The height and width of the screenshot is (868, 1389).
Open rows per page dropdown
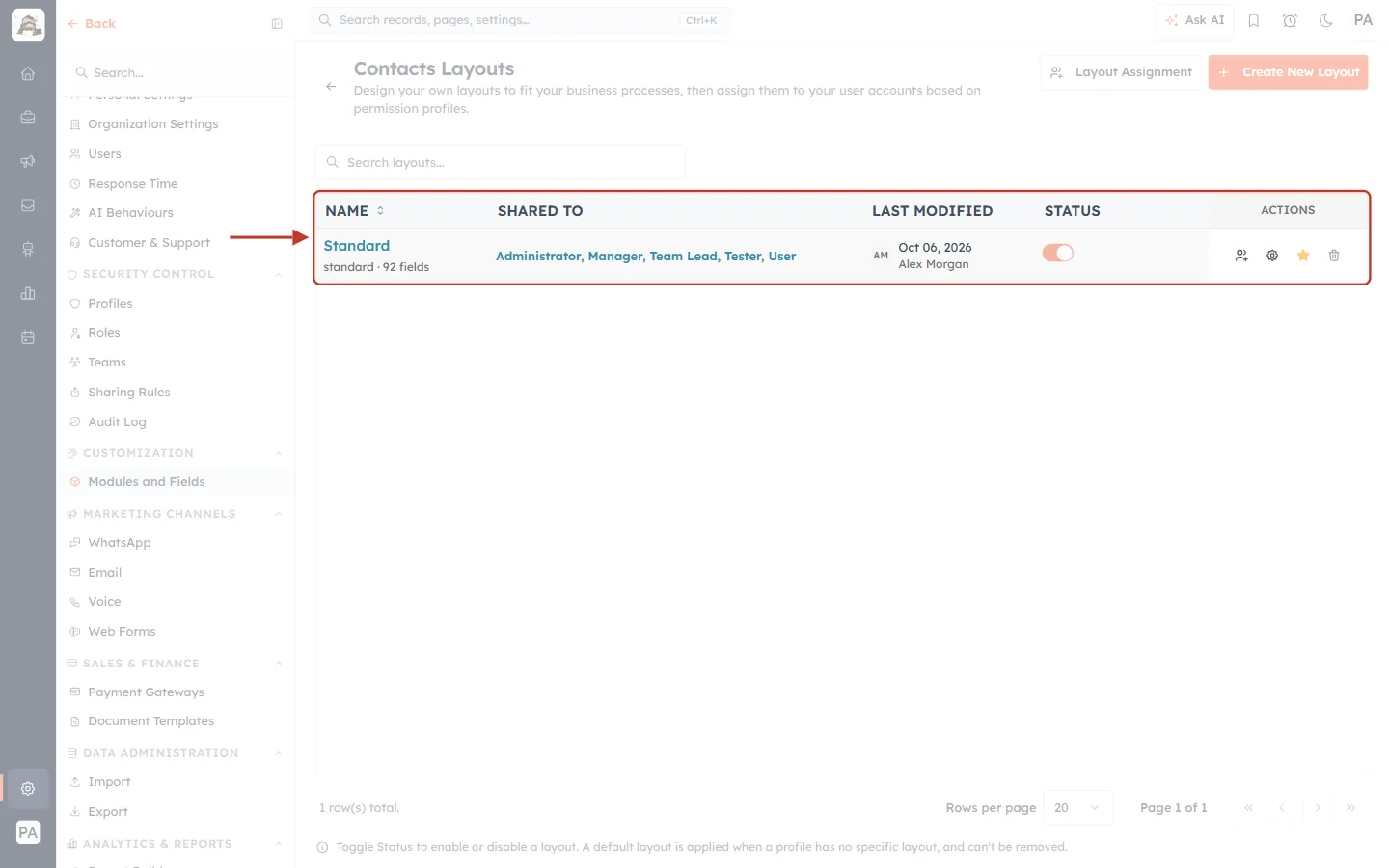(1078, 808)
